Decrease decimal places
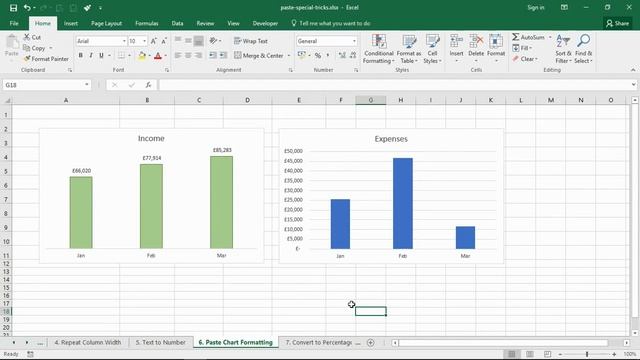Image resolution: width=640 pixels, height=360 pixels. [353, 56]
